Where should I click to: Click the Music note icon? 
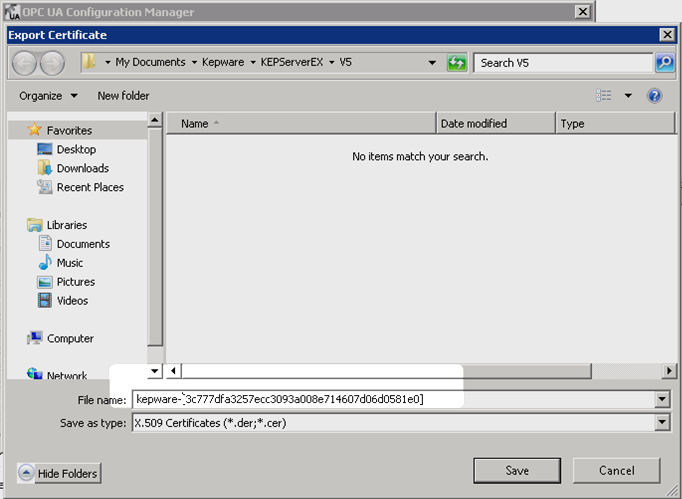[45, 262]
